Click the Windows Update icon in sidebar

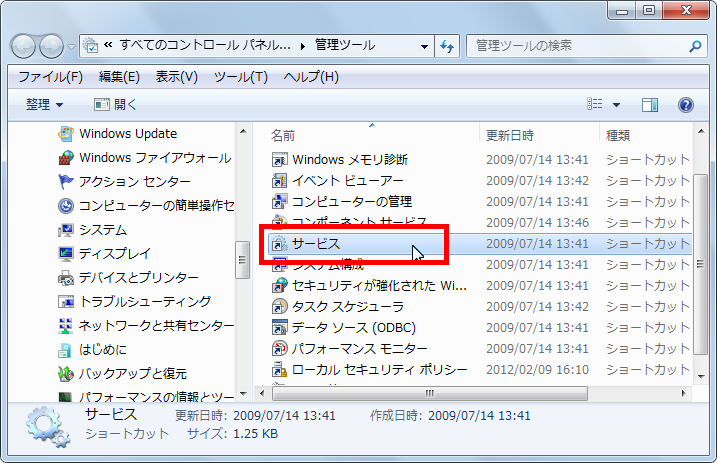66,133
